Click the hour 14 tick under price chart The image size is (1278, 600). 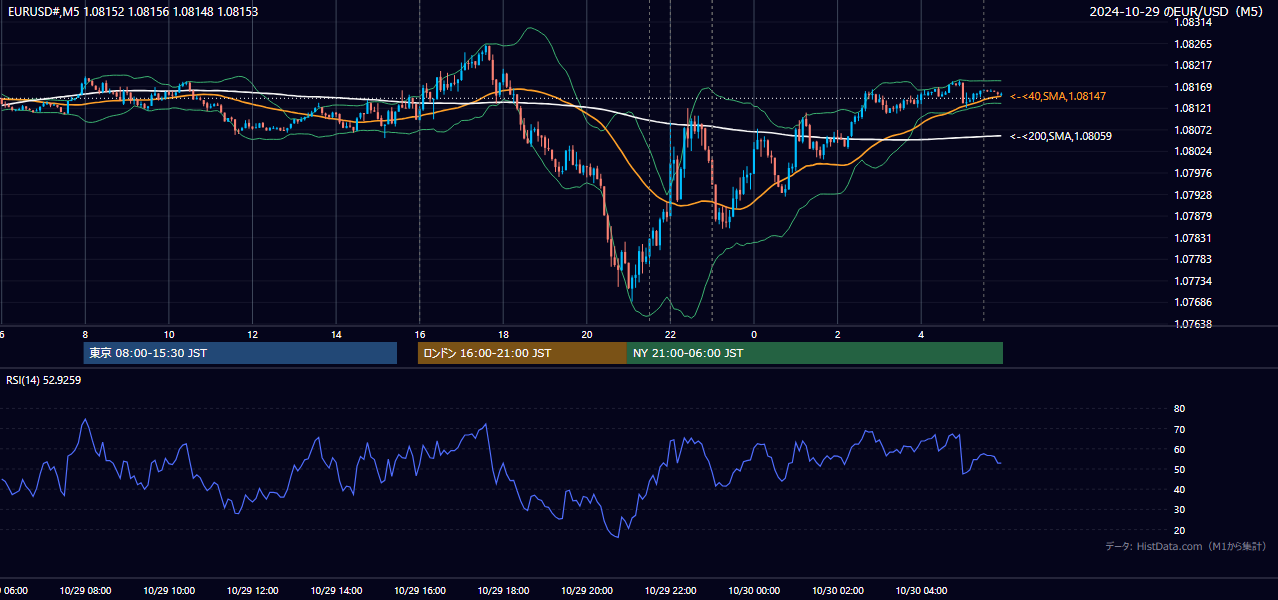pyautogui.click(x=337, y=335)
